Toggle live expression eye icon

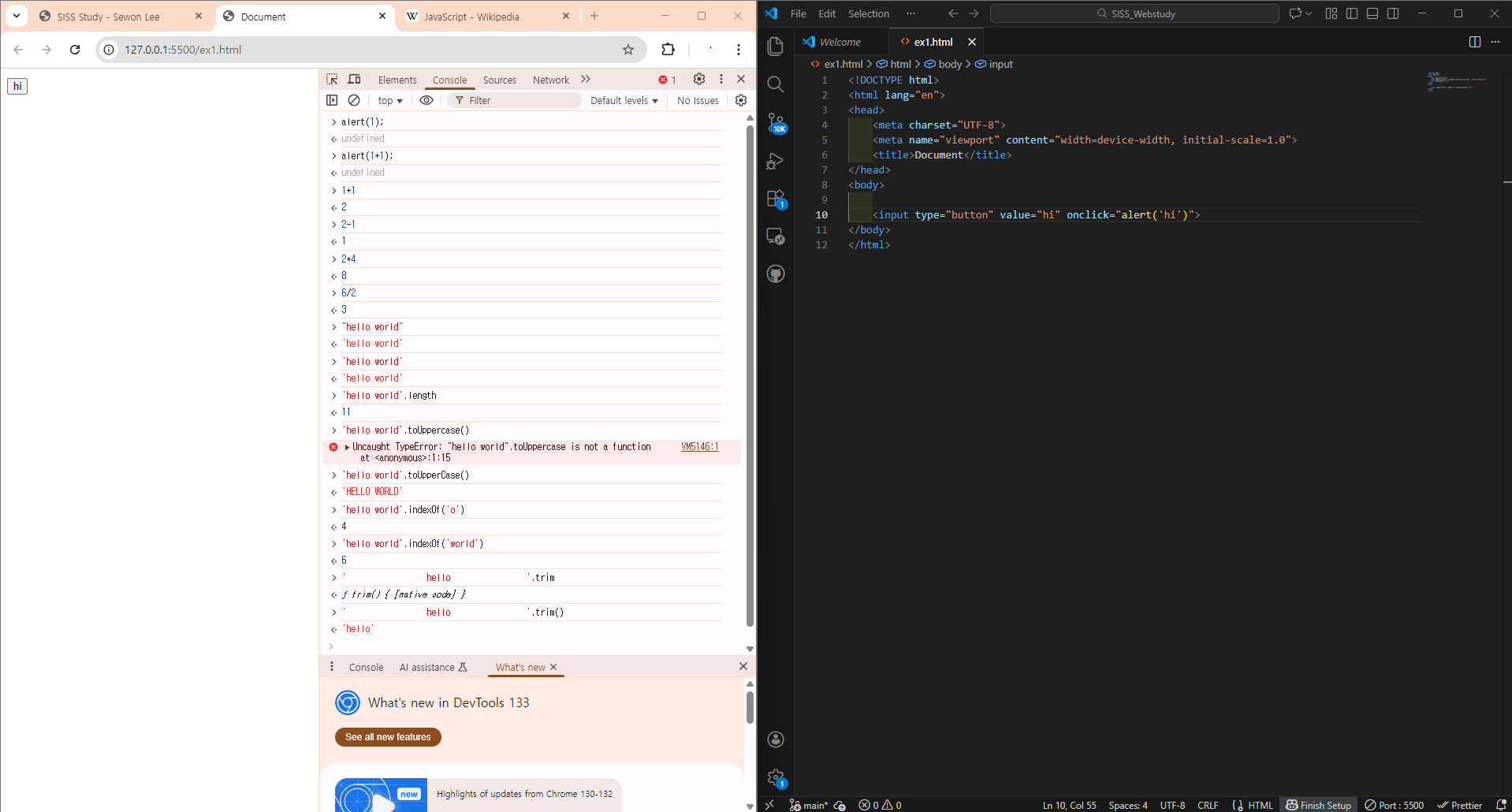(x=426, y=100)
